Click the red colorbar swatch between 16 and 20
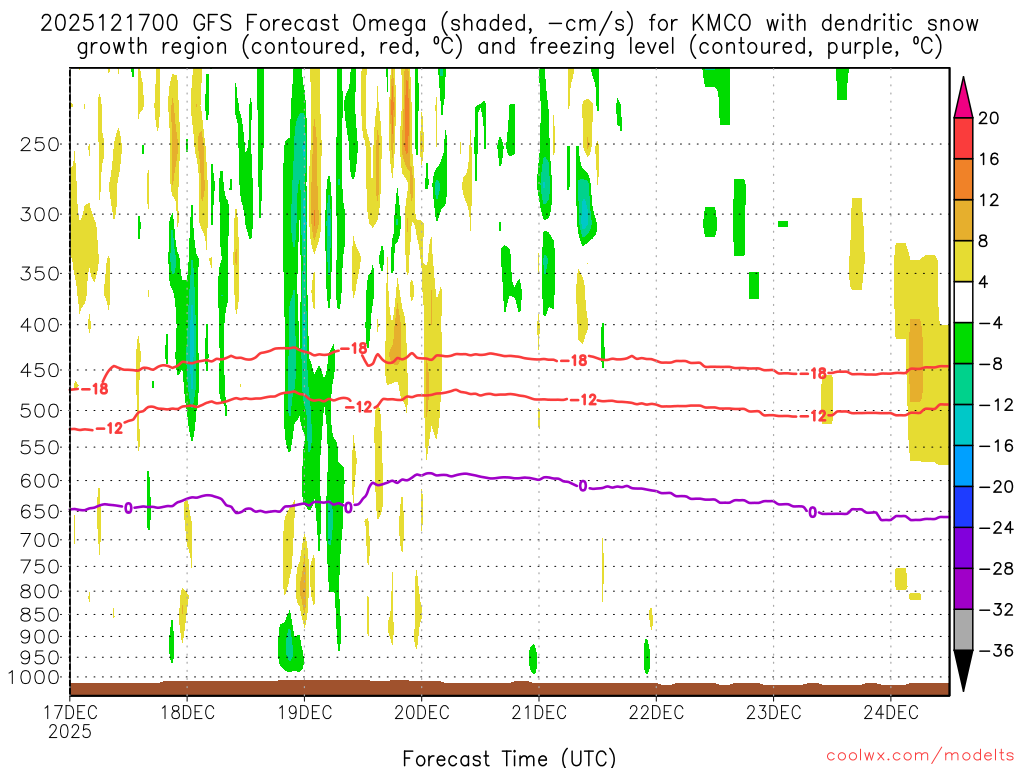 point(963,138)
